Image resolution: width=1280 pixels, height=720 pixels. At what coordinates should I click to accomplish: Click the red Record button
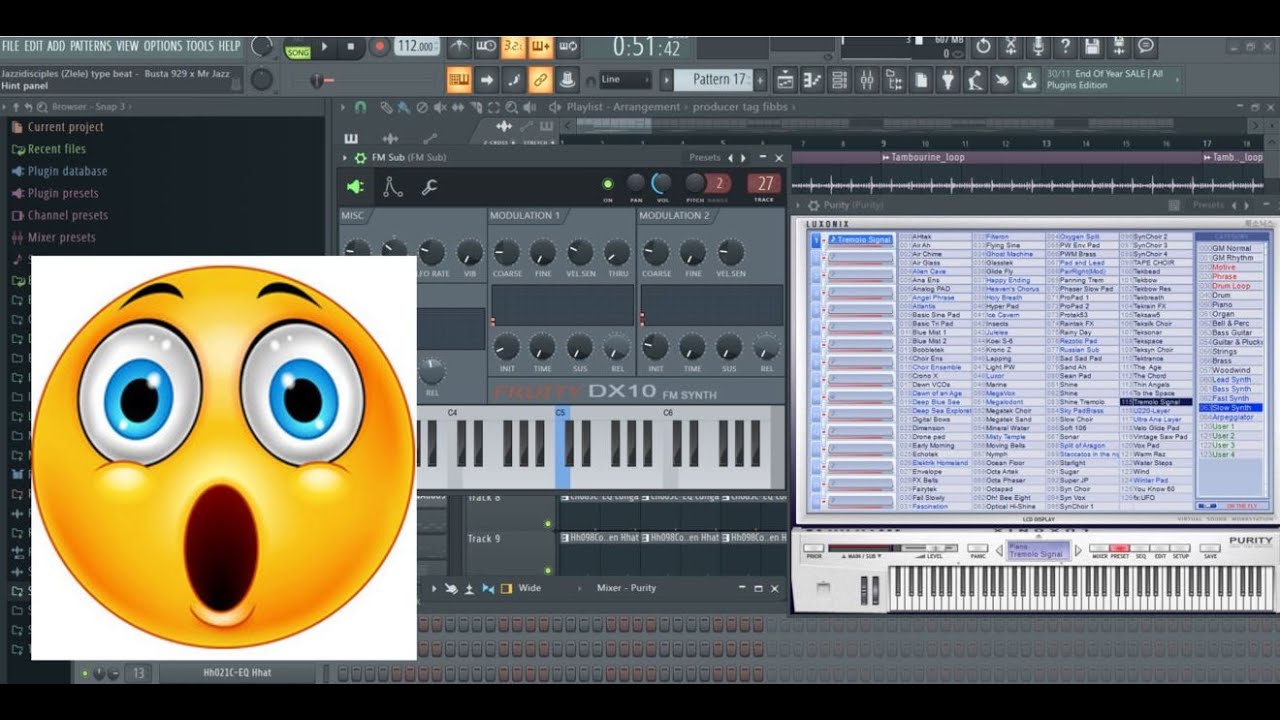(x=379, y=46)
